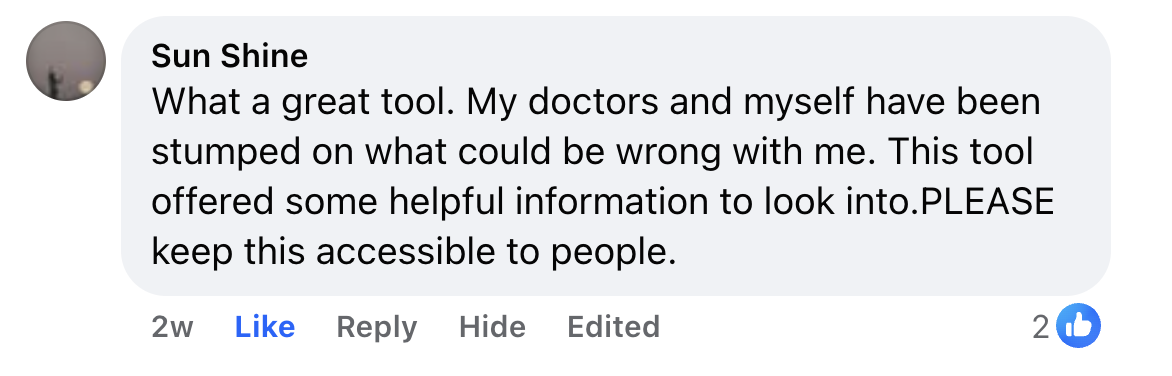Like Sun Shine's comment

(265, 327)
